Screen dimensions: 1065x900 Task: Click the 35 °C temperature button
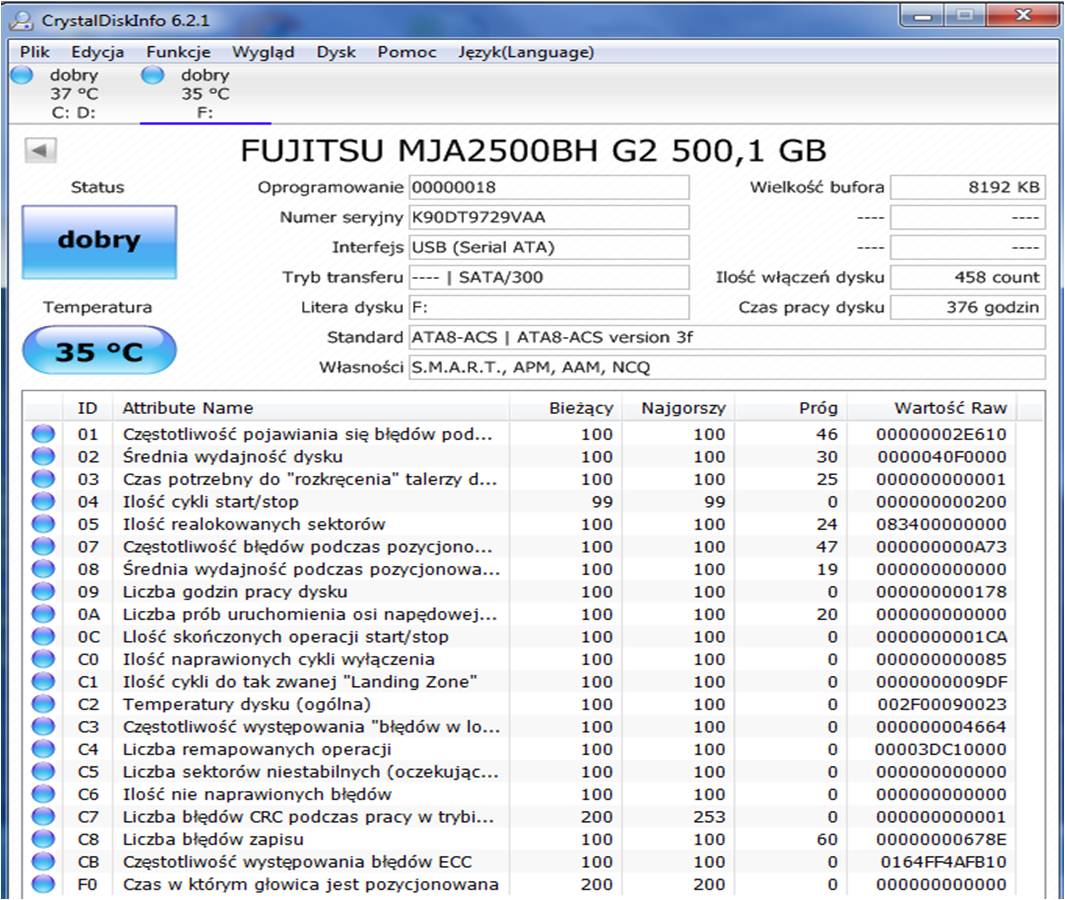[x=99, y=350]
